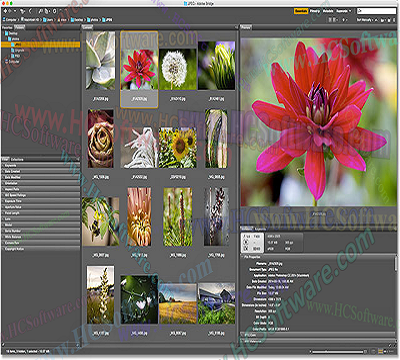Click the photos breadcrumb in path bar
Screen dimensions: 400x360
[93, 20]
